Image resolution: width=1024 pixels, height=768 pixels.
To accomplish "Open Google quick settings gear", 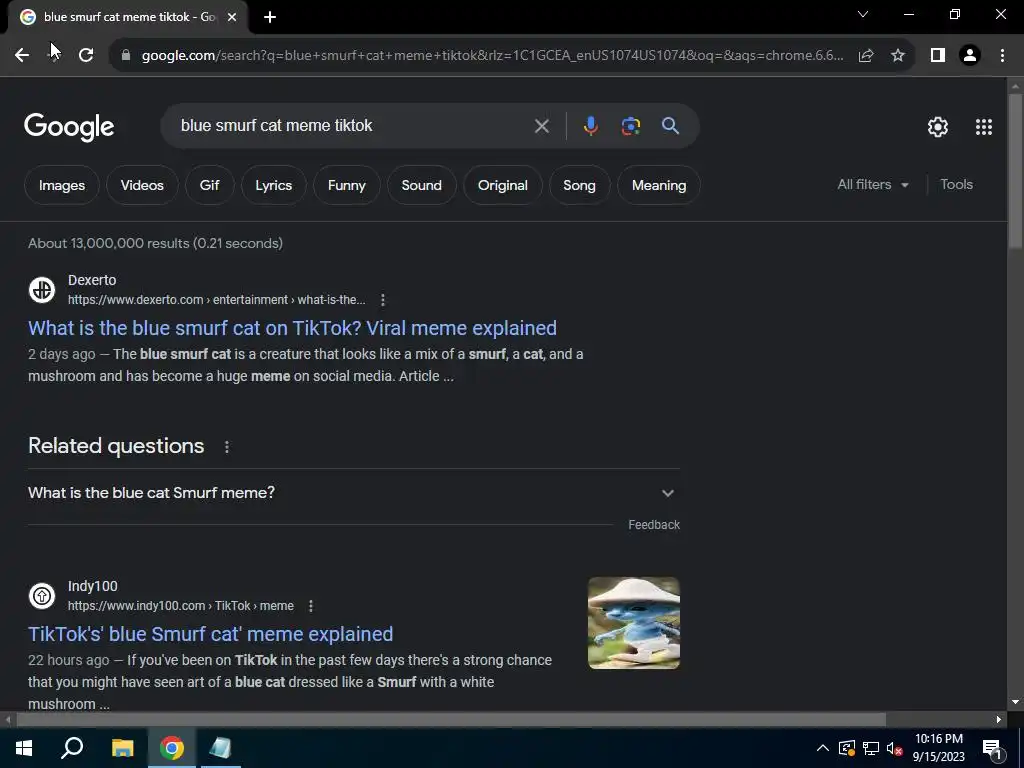I will tap(938, 127).
